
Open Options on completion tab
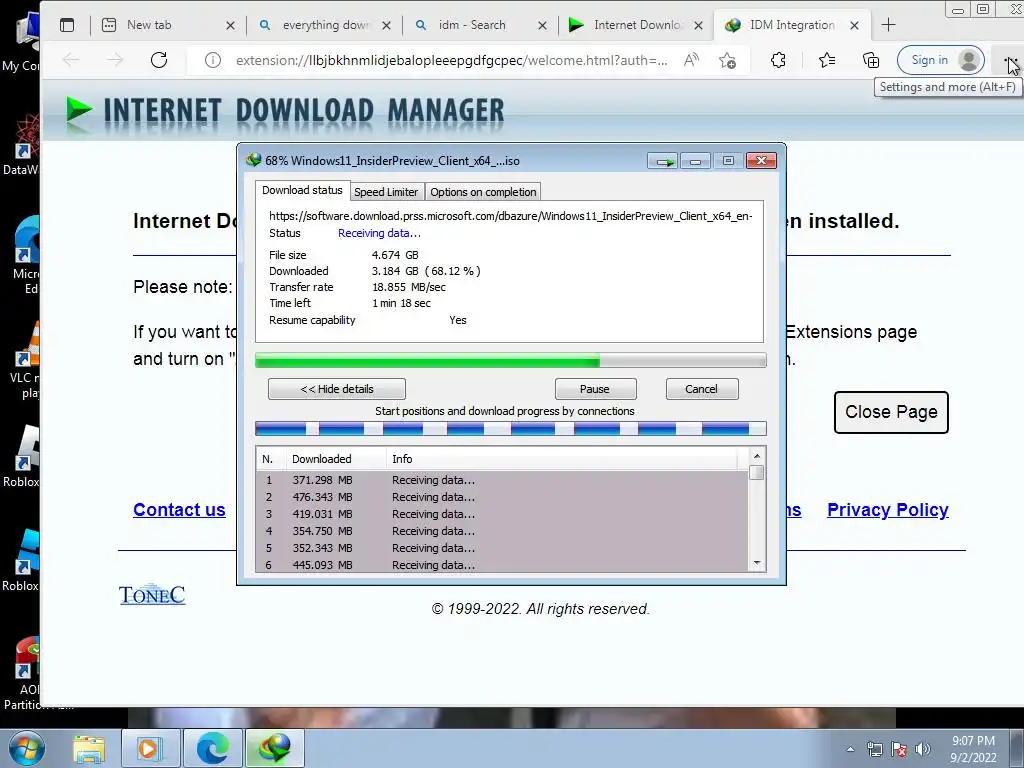(x=483, y=192)
